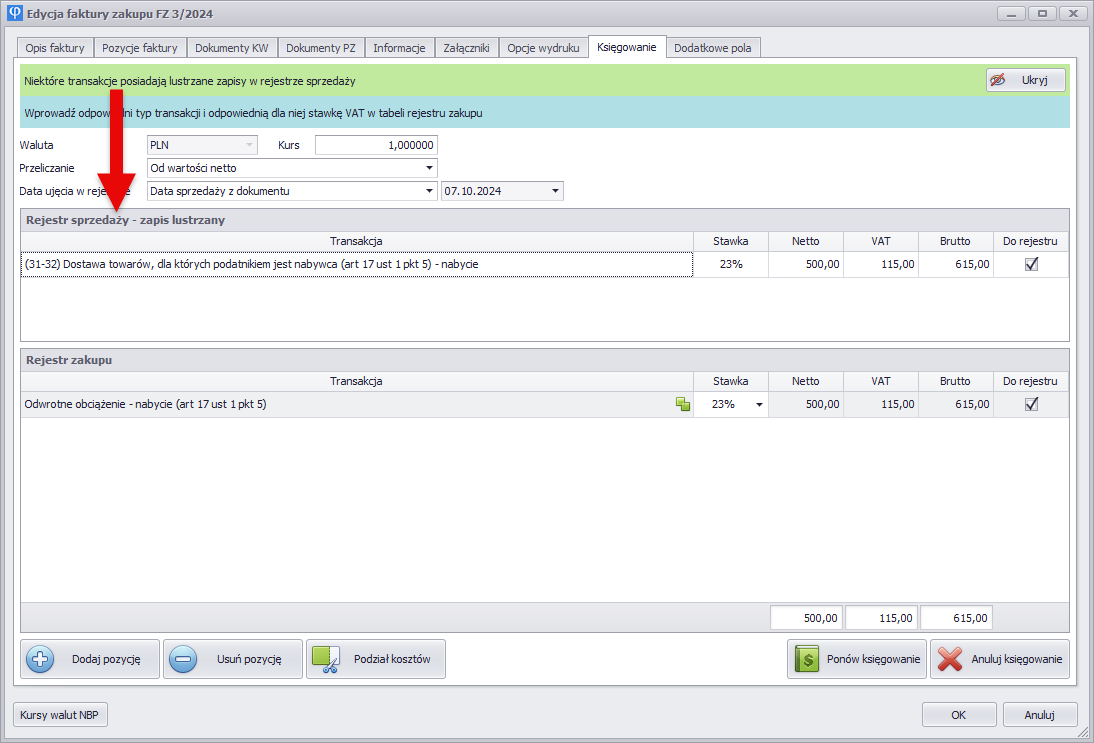Open the 23% Stawka dropdown in Rejestr zakupu
1094x743 pixels.
coord(759,405)
